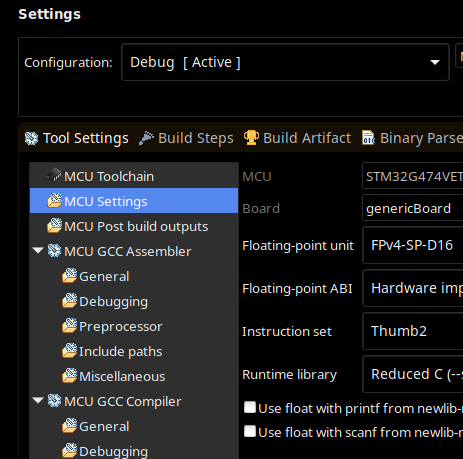Select MCU GCC Assembler tree entry

tap(128, 252)
